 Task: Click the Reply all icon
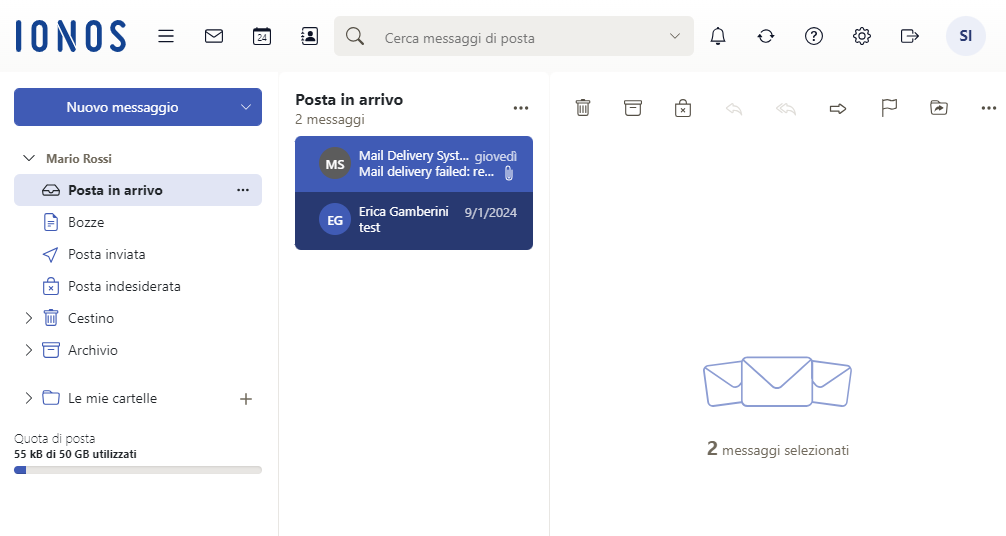click(786, 108)
